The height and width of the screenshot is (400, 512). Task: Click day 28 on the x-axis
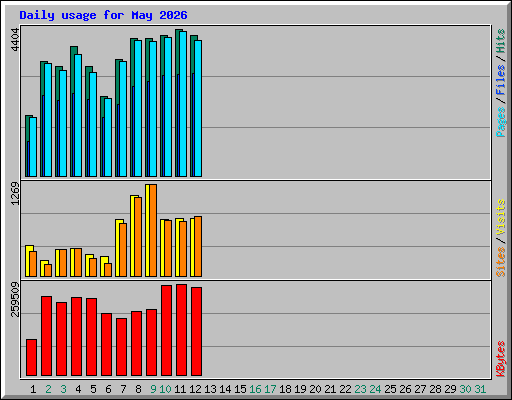(435, 389)
